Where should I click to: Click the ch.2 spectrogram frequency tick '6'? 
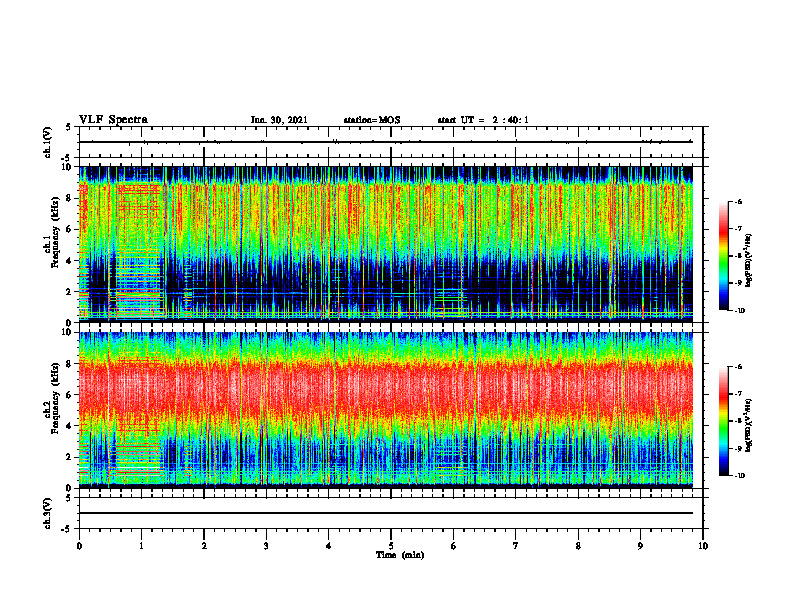pos(70,395)
